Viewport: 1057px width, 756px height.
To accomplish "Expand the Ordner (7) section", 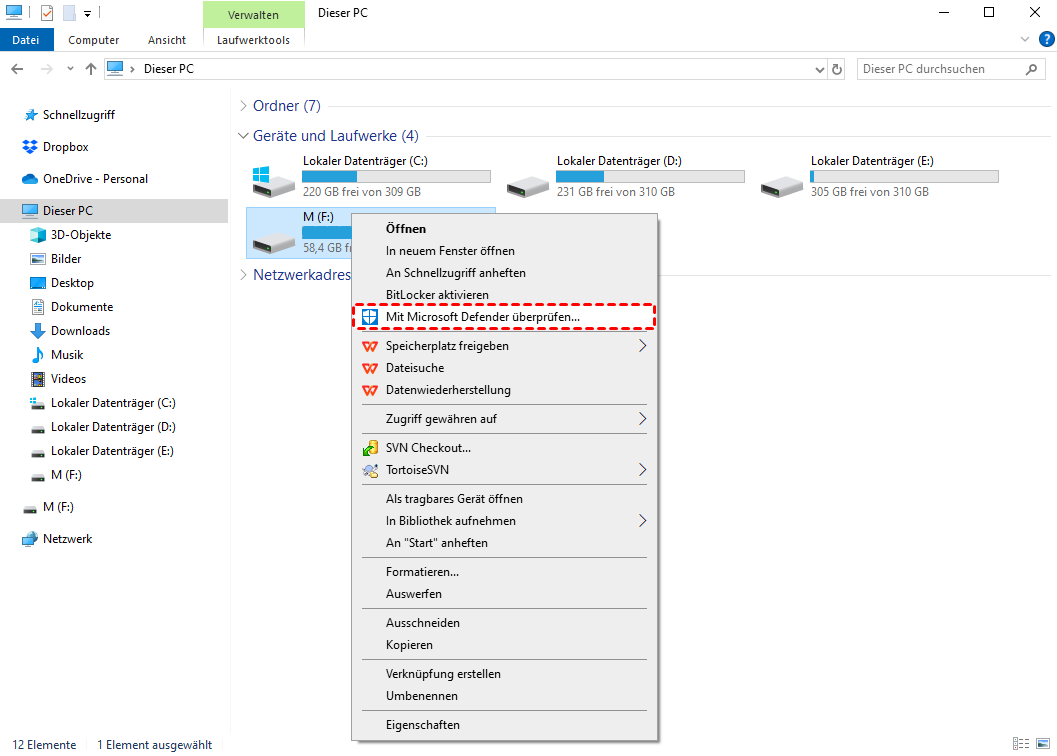I will point(243,106).
